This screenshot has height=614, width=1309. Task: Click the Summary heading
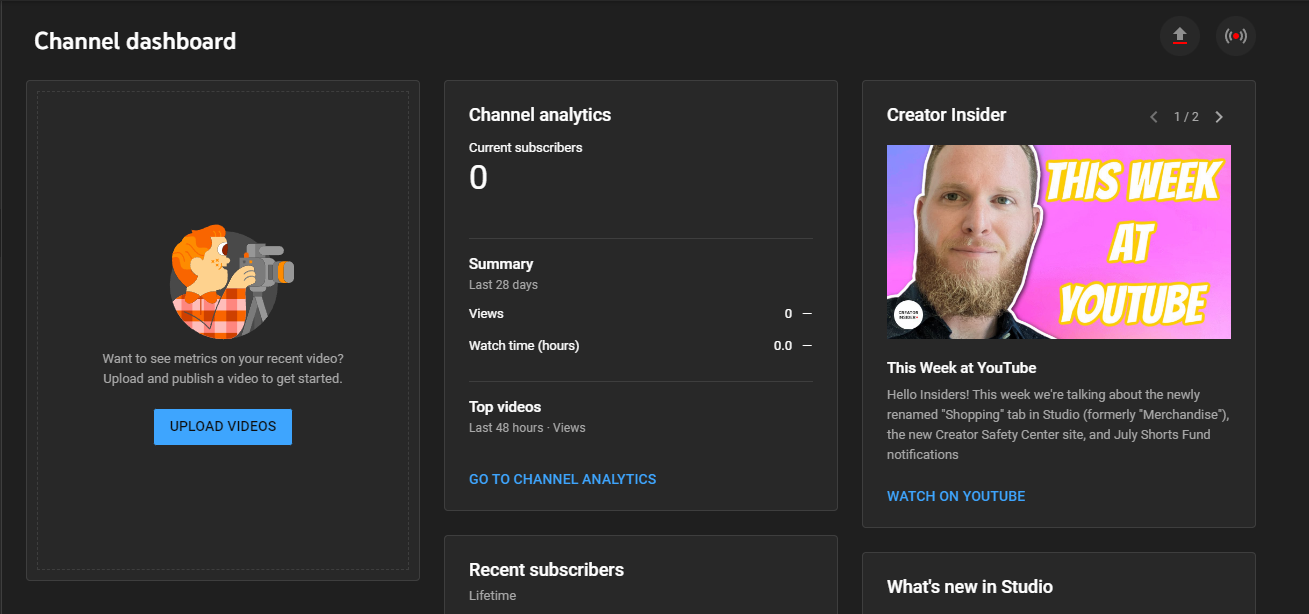pyautogui.click(x=501, y=264)
